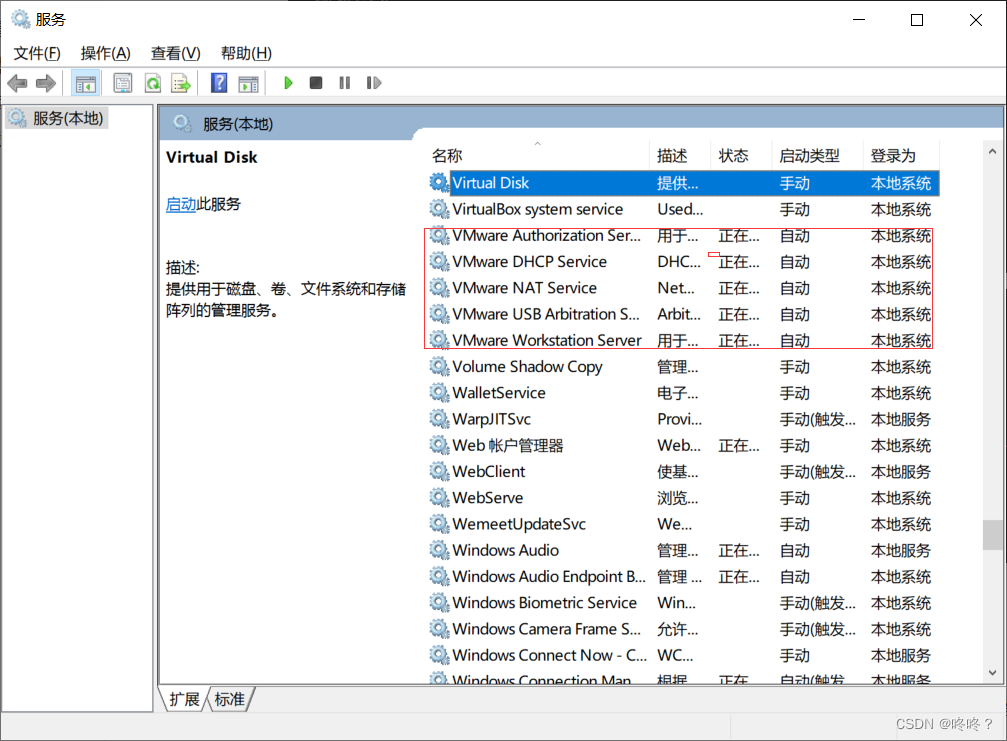This screenshot has height=741, width=1007.
Task: Click the Forward arrow toolbar icon
Action: coord(46,83)
